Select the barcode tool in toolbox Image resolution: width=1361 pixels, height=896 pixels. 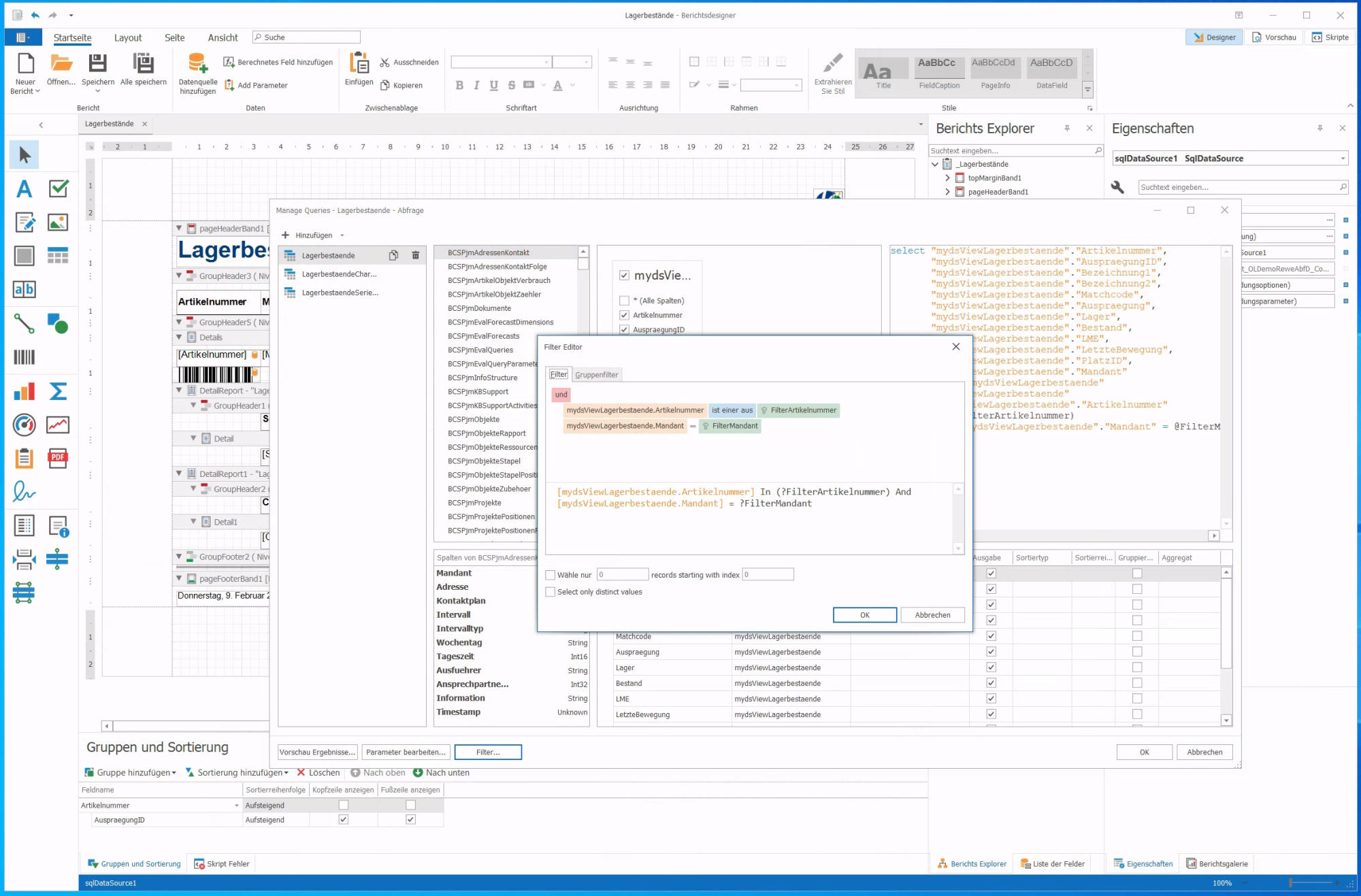click(24, 357)
